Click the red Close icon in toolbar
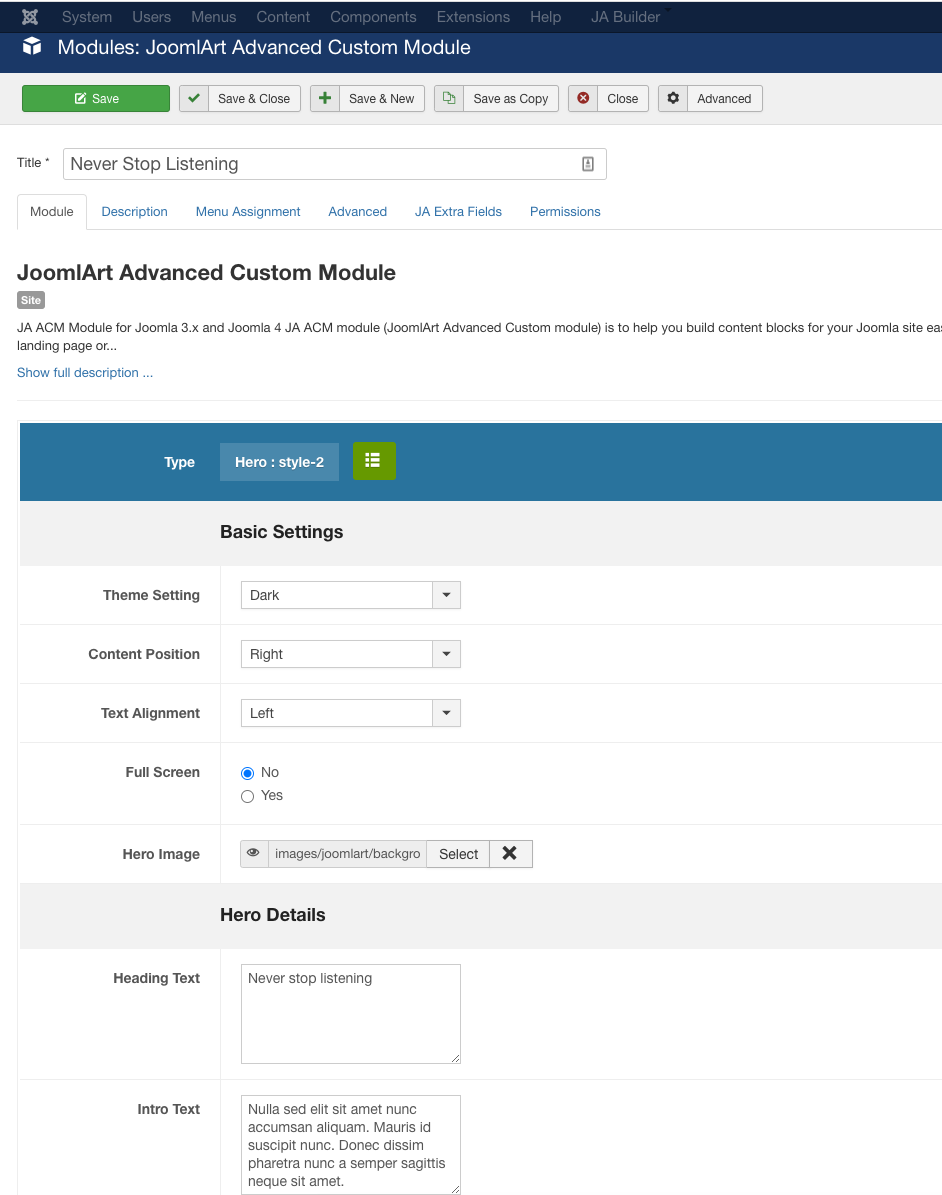Screen dimensions: 942x1195 click(583, 98)
